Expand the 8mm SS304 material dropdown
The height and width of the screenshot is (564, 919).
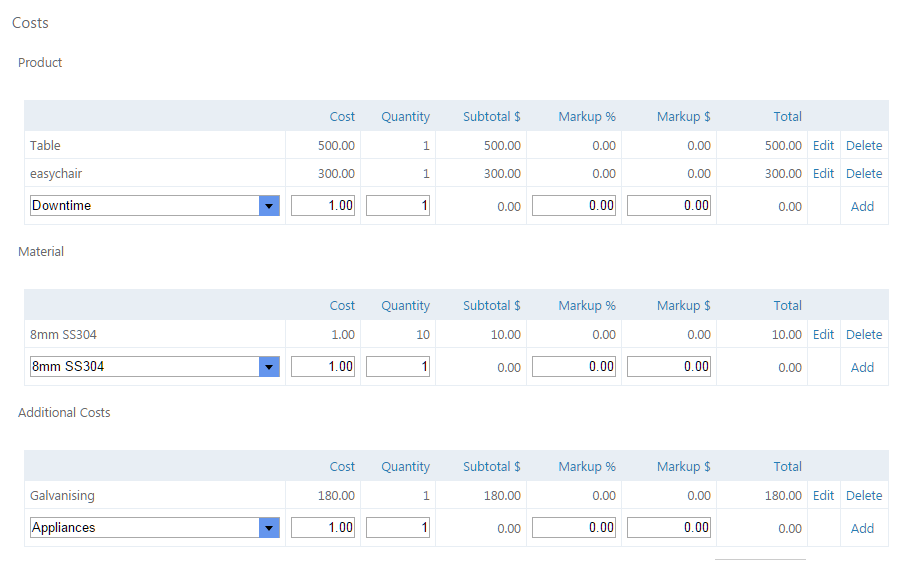coord(269,367)
